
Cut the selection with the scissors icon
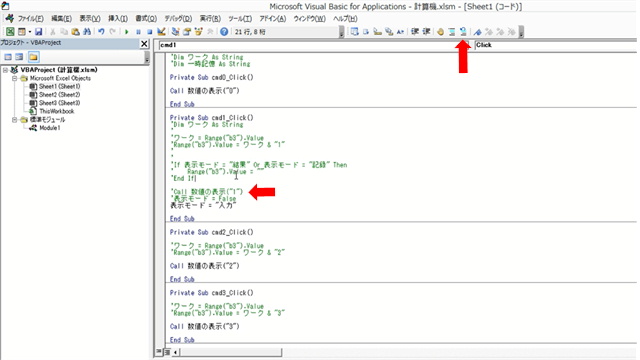(53, 31)
